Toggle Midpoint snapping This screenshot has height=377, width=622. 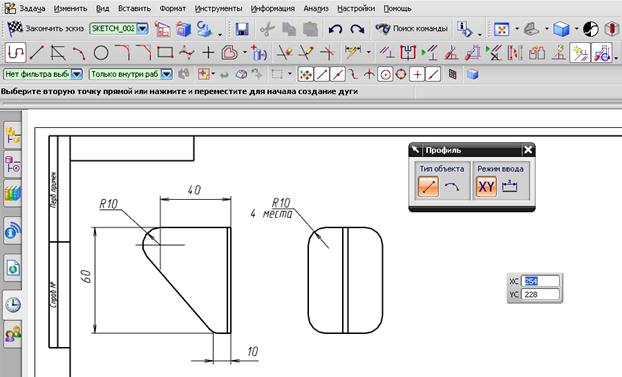click(338, 74)
